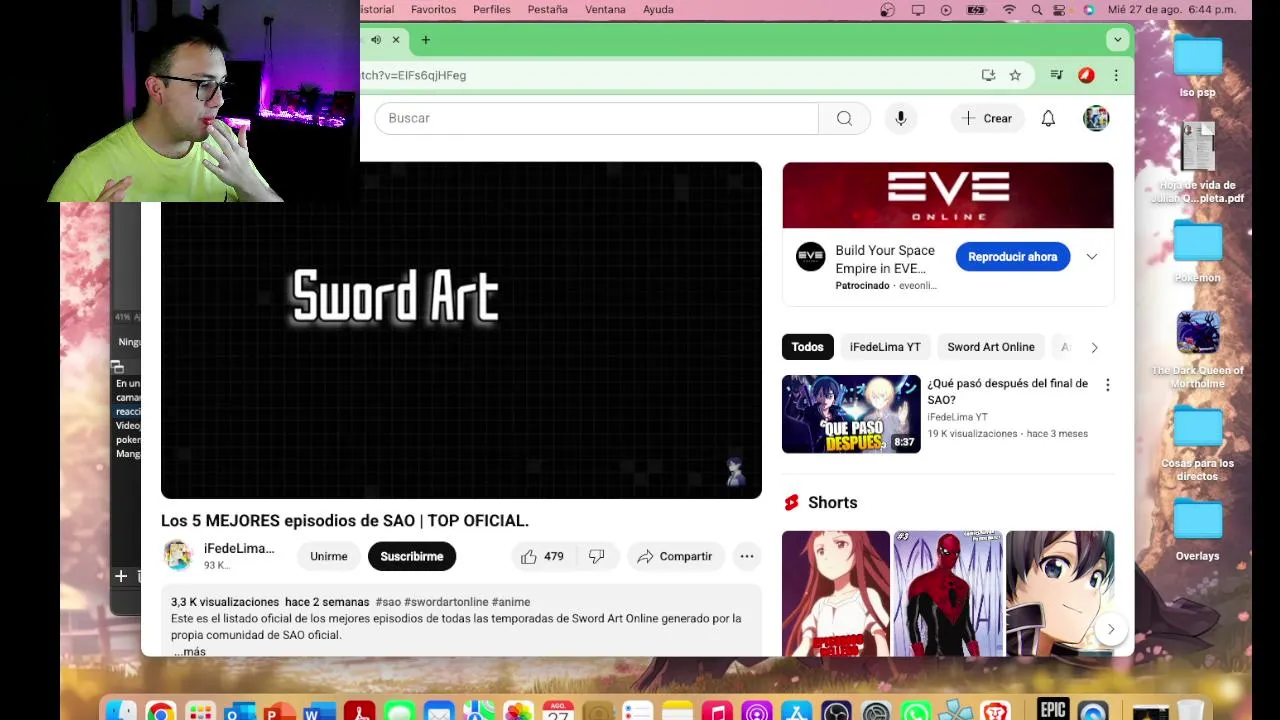Select the 'Todos' filter chip
The height and width of the screenshot is (720, 1280).
click(807, 347)
